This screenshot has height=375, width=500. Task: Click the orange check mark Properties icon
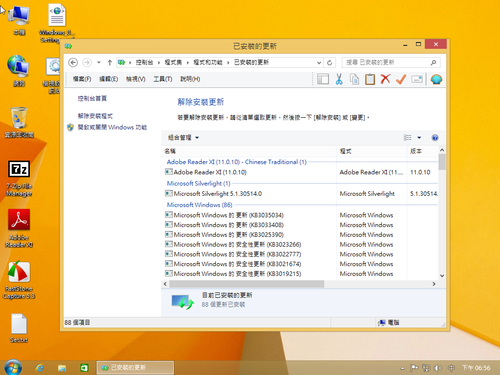click(401, 79)
